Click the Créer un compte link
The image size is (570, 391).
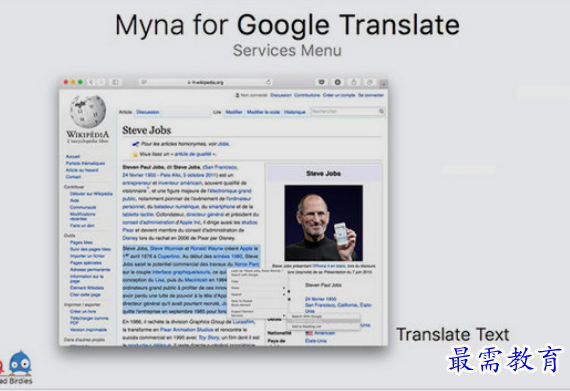coord(339,95)
